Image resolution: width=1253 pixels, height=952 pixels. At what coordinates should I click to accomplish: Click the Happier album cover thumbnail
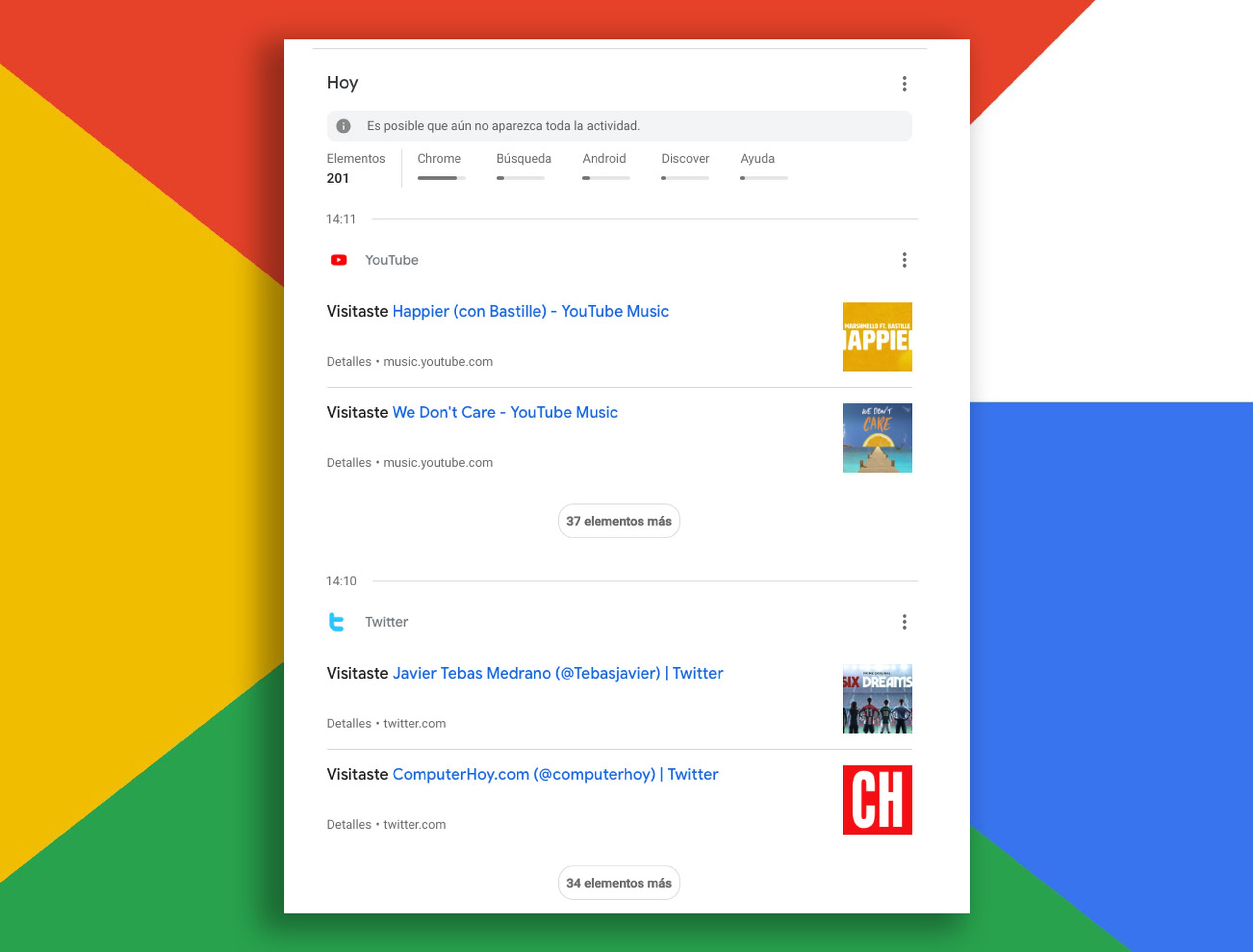[877, 336]
